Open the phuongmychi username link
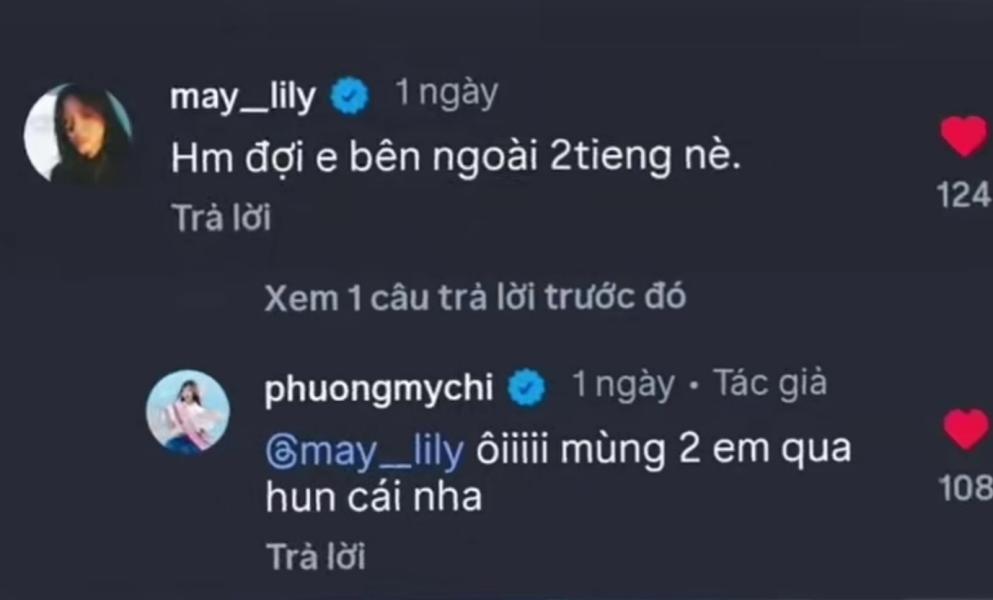This screenshot has width=993, height=600. (x=379, y=388)
